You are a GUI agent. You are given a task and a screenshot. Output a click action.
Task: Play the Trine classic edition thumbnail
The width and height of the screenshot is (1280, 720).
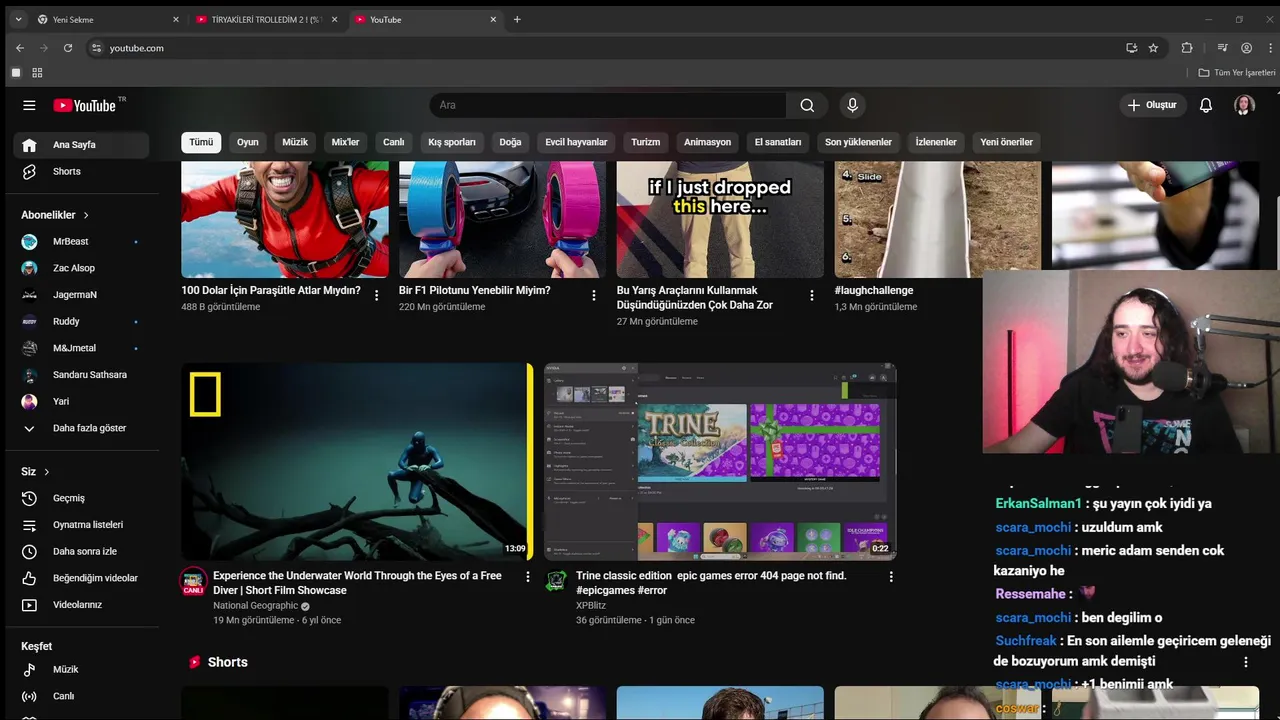720,461
